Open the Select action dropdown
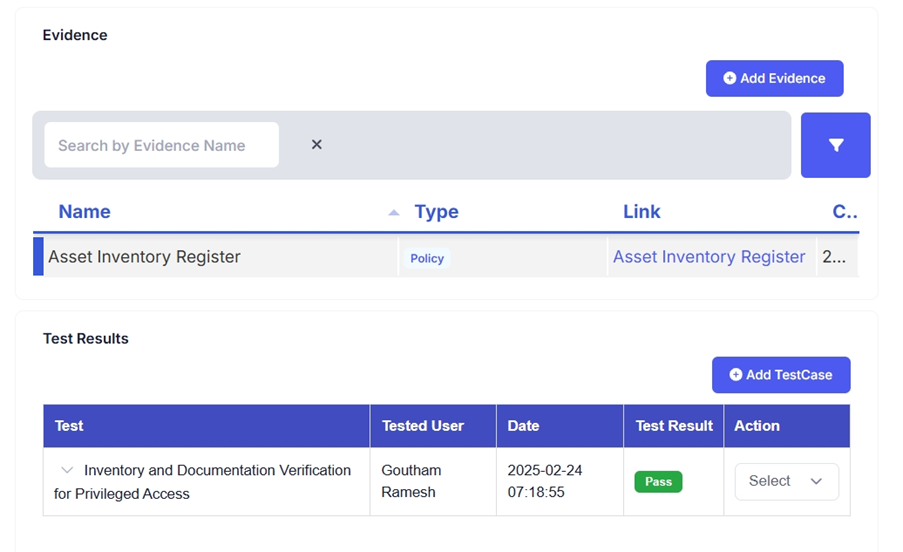This screenshot has width=903, height=552. coord(786,481)
